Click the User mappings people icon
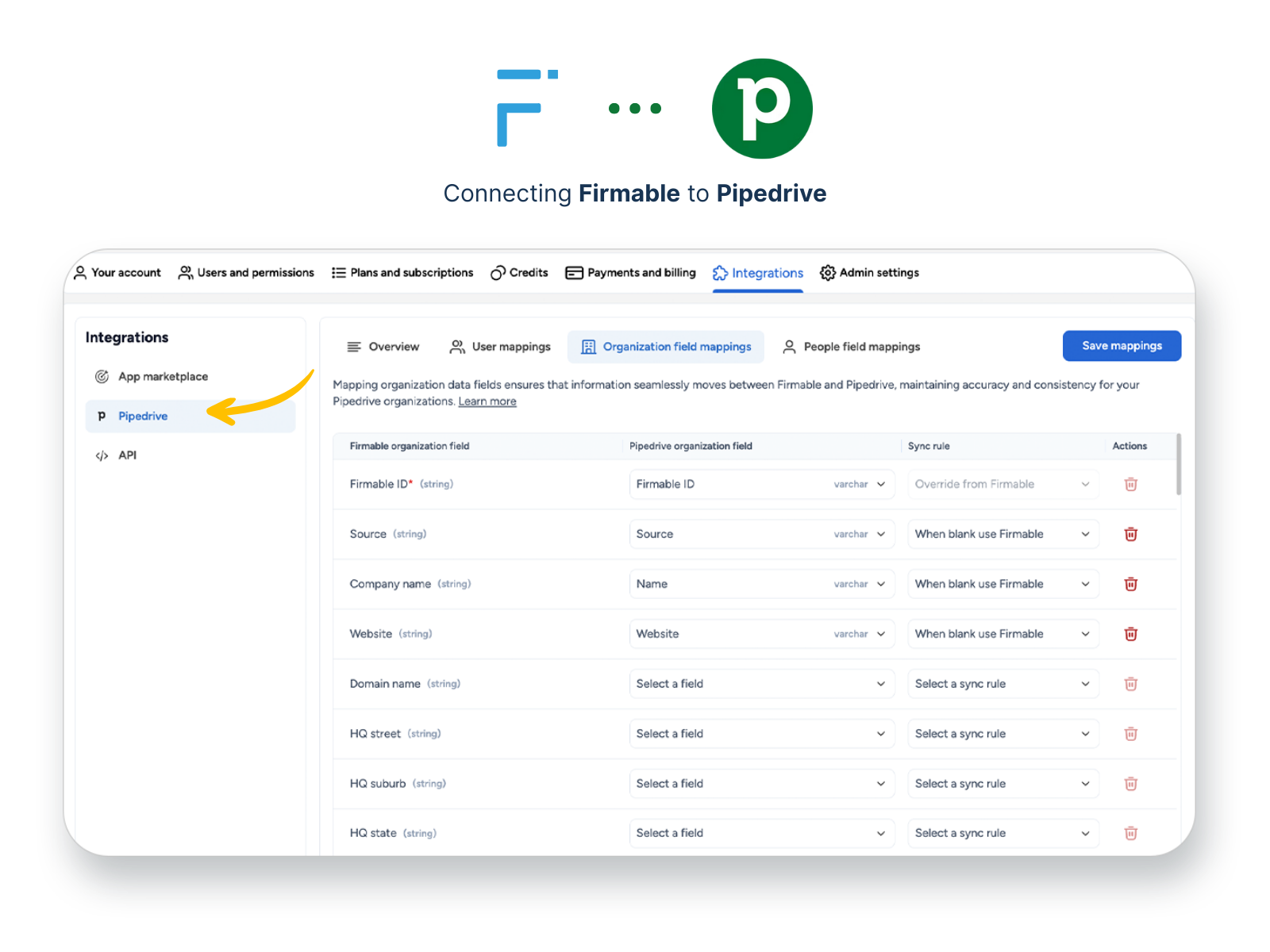 457,347
